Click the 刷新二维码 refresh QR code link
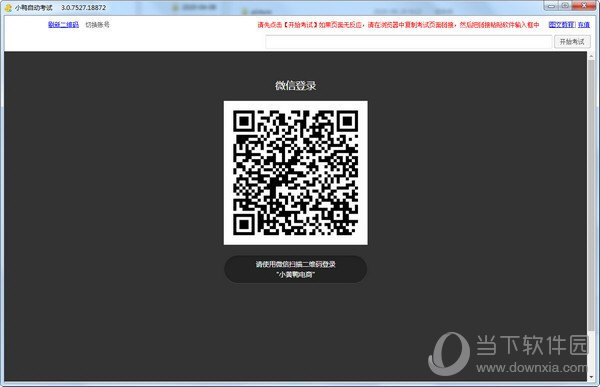 pyautogui.click(x=64, y=24)
